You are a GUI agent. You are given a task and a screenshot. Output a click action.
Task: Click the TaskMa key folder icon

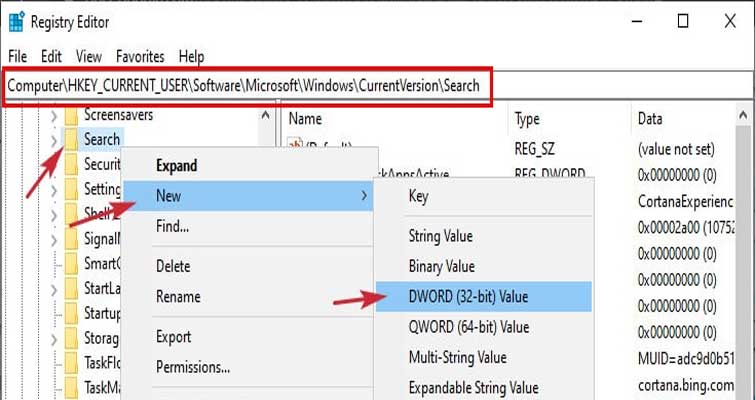[71, 387]
